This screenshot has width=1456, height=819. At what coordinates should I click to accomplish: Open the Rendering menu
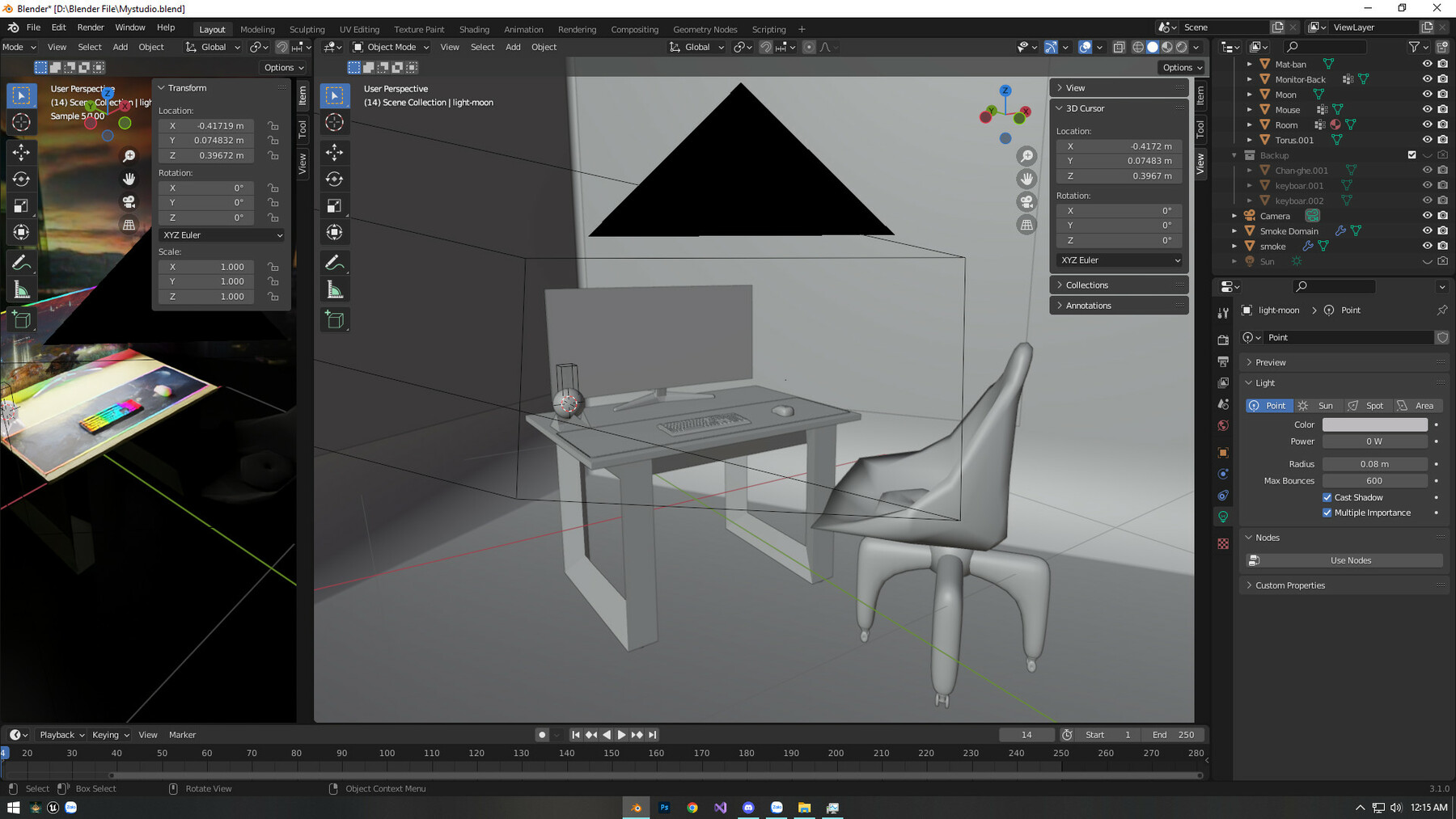coord(577,29)
